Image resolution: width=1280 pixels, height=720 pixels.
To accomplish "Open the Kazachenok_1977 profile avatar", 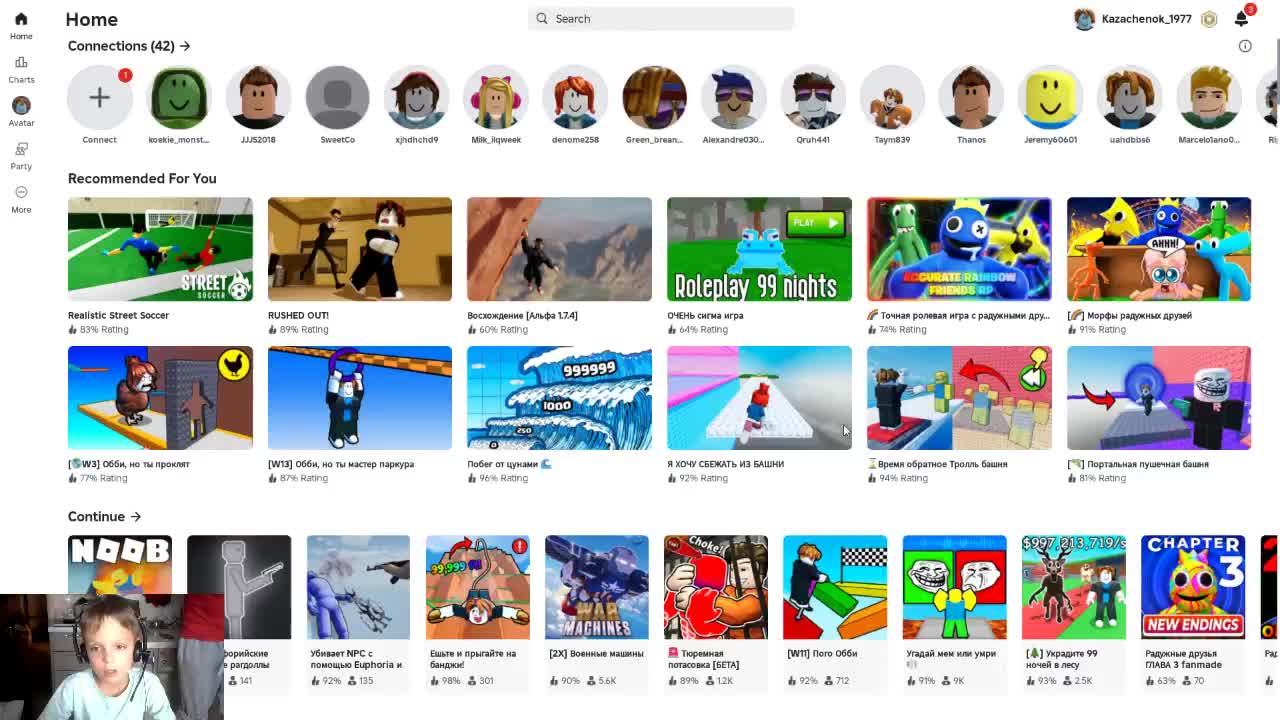I will click(x=1084, y=19).
